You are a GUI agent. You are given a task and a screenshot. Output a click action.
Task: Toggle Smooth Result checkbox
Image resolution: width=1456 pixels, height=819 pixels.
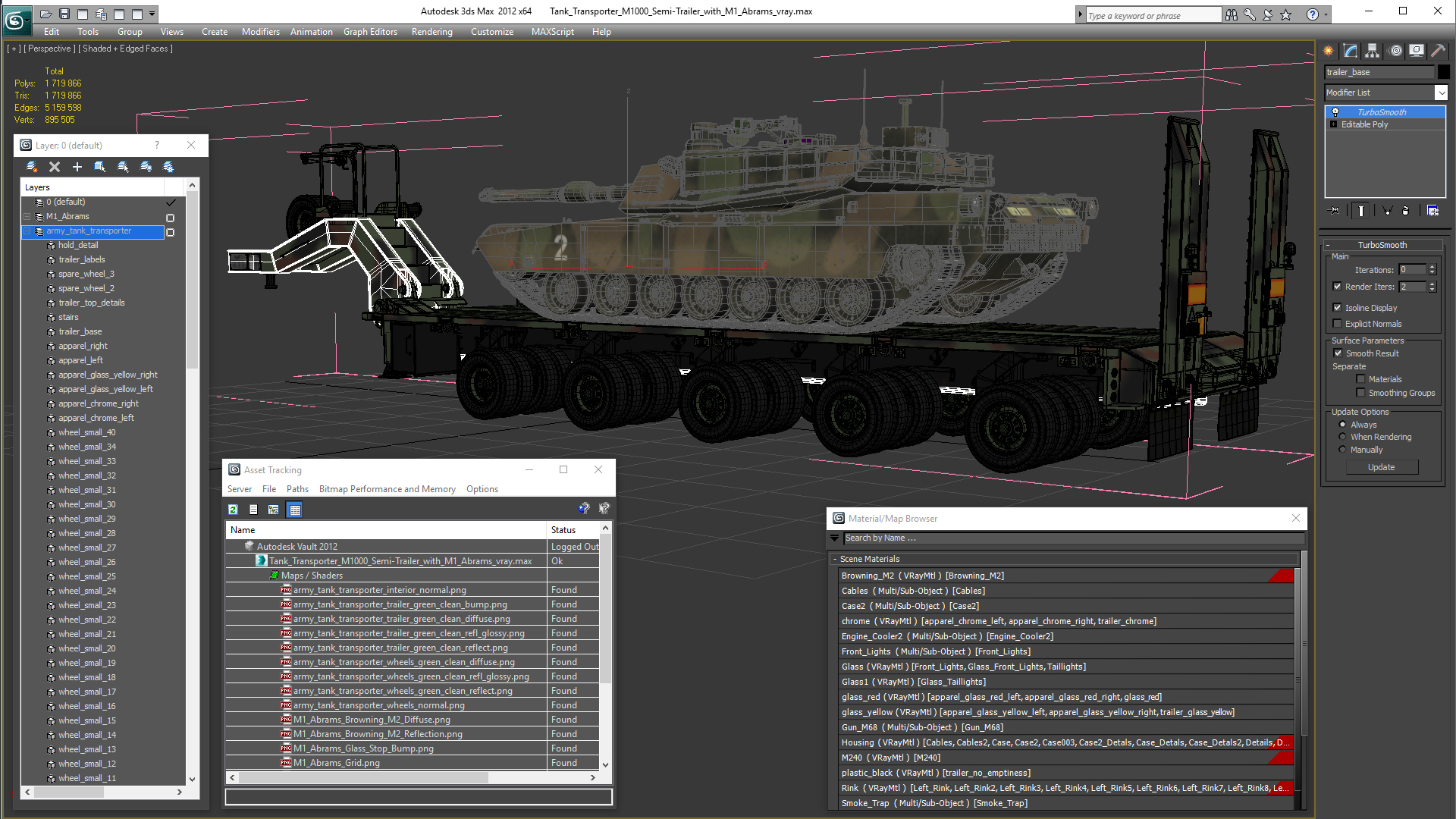[1338, 353]
